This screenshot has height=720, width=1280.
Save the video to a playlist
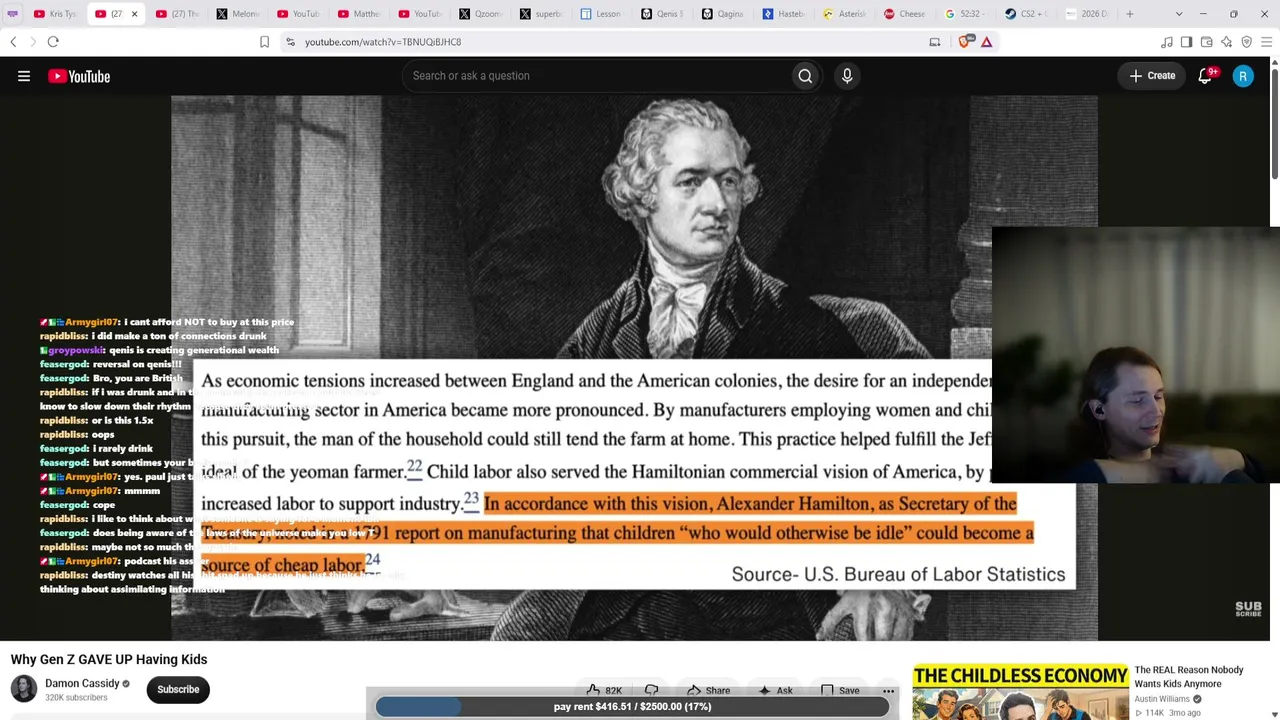coord(838,690)
